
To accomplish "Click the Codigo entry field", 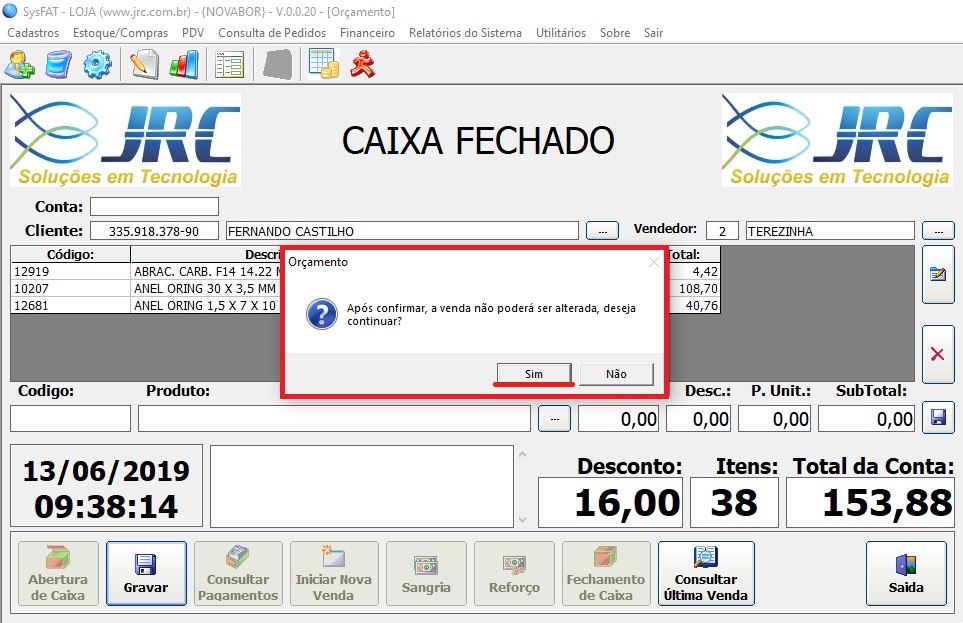I will (x=71, y=418).
